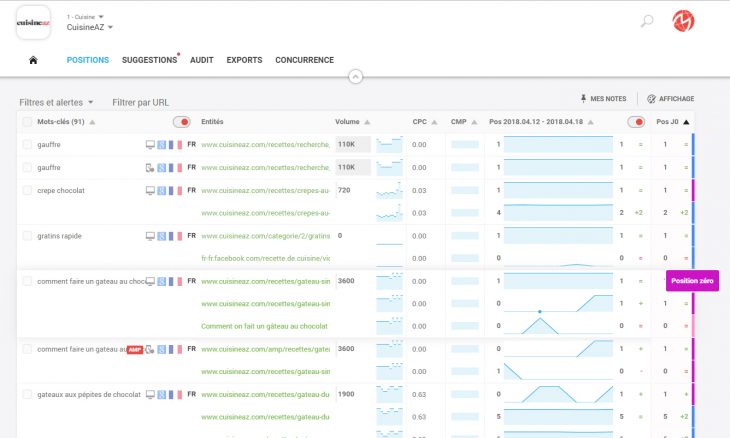Click the home icon in navigation

point(33,60)
